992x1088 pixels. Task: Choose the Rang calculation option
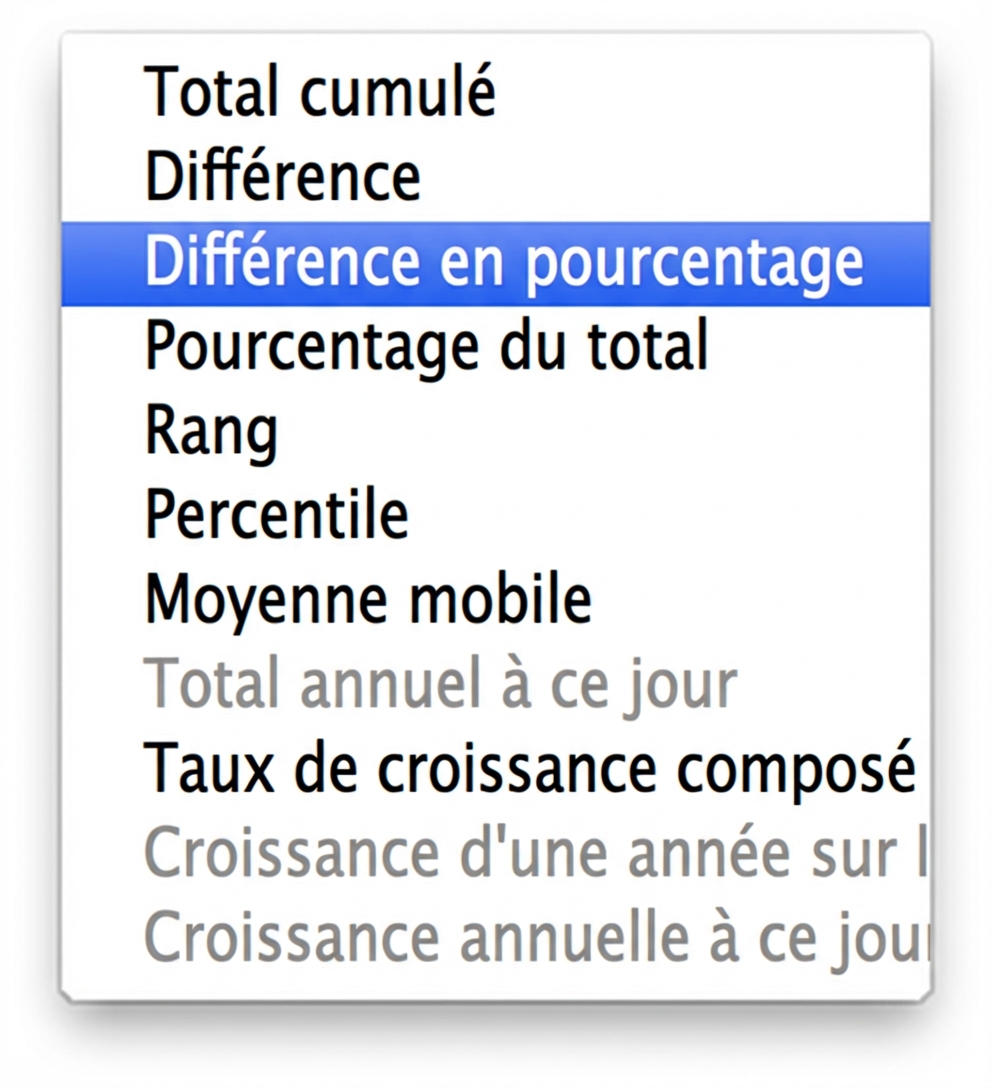pos(495,432)
